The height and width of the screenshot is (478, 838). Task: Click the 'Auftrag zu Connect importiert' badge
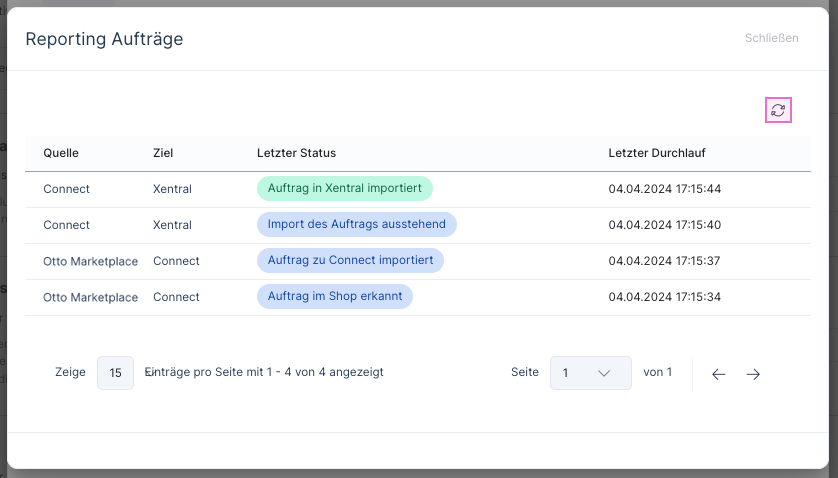(350, 261)
